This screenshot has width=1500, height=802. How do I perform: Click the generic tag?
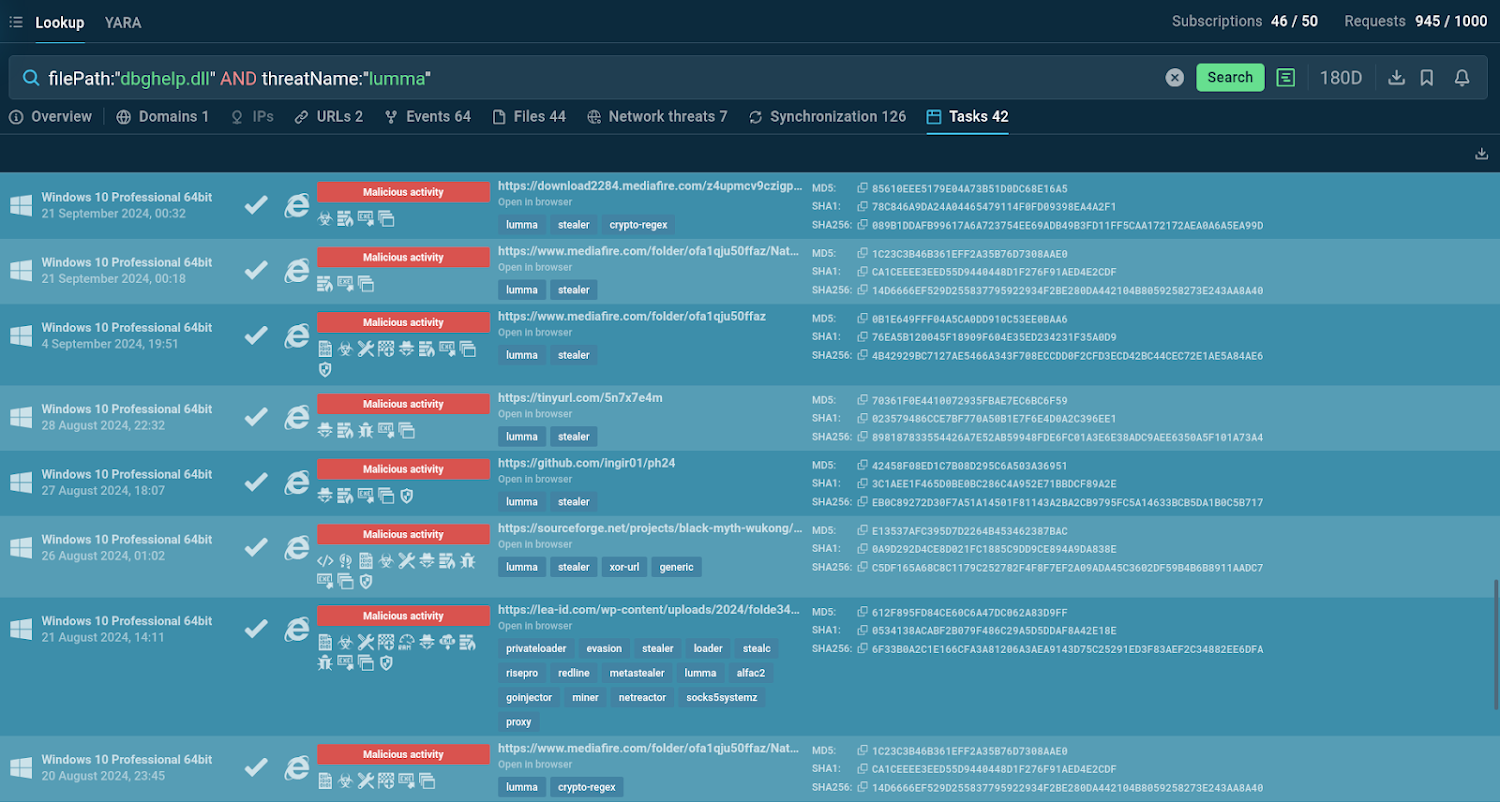point(677,567)
